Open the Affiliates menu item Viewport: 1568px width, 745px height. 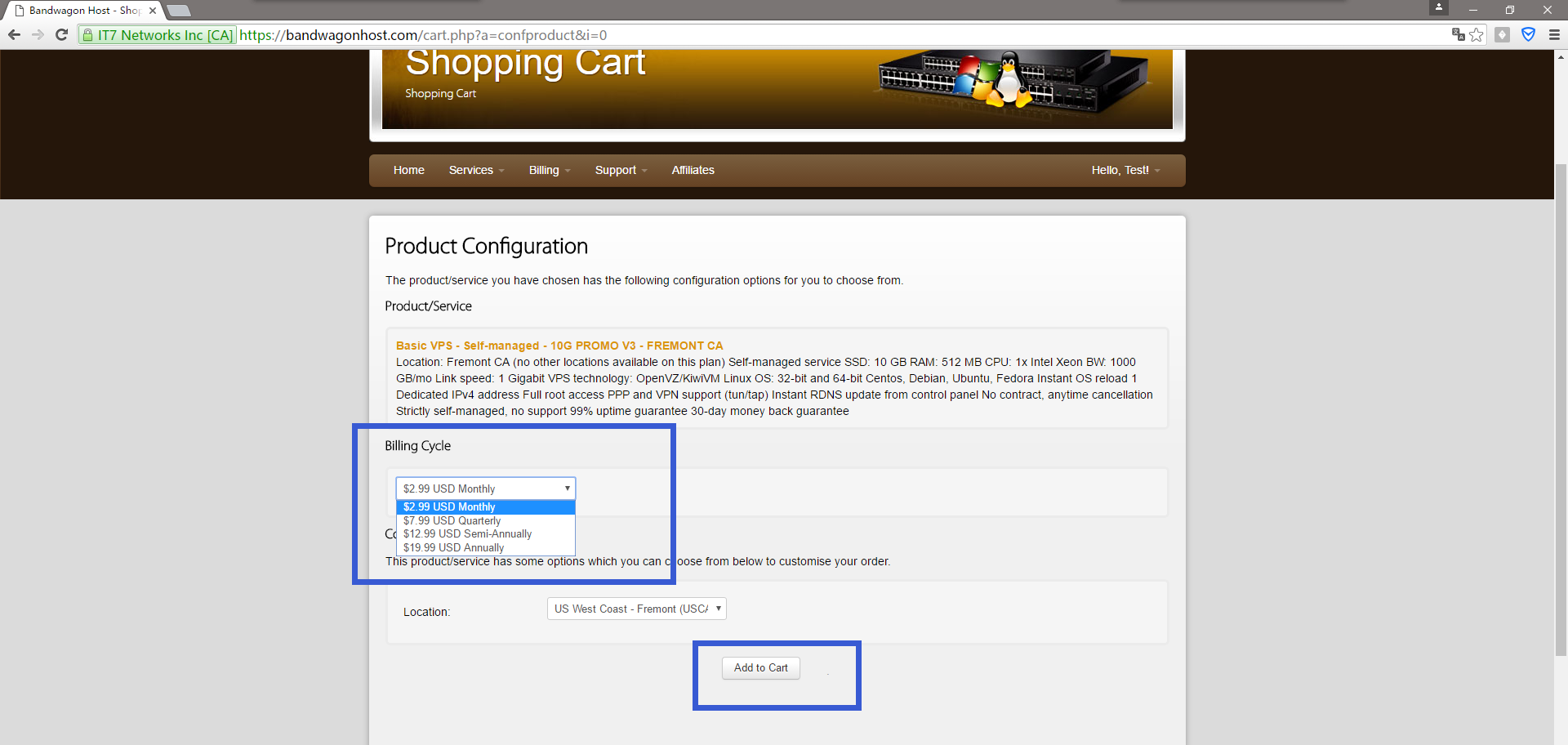point(693,170)
